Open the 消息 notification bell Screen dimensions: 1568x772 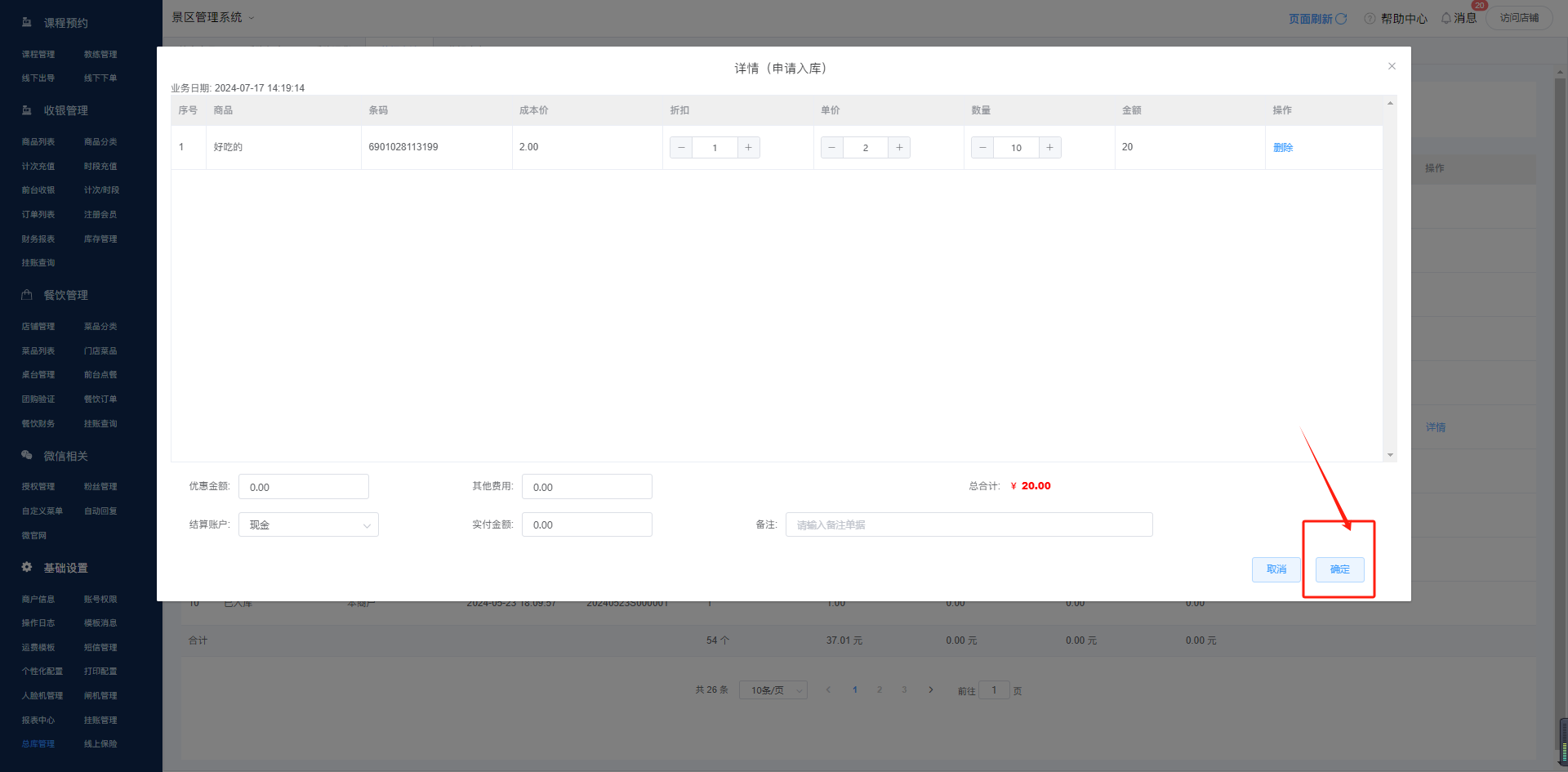1446,18
